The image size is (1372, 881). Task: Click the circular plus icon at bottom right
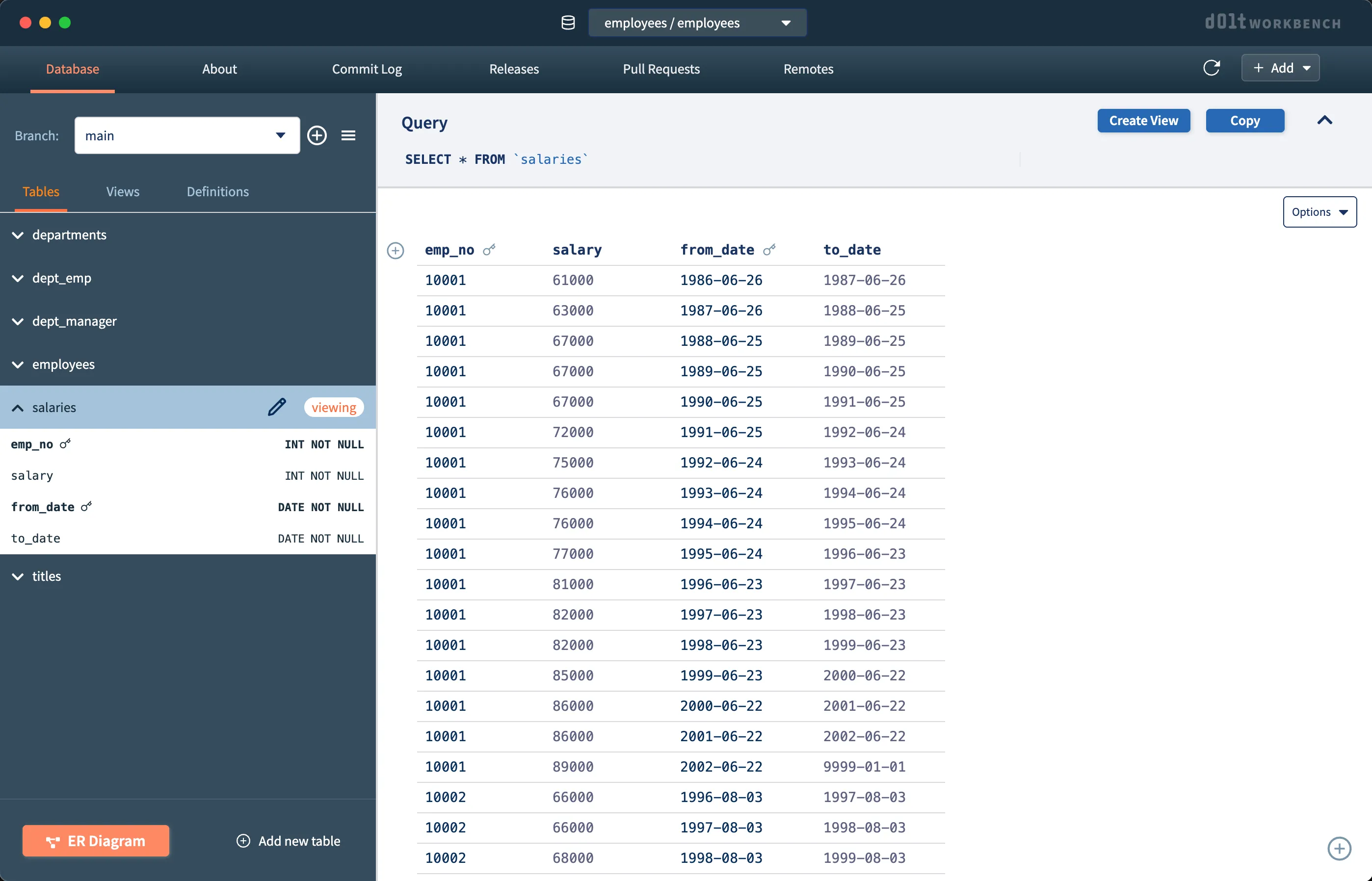click(x=1339, y=849)
